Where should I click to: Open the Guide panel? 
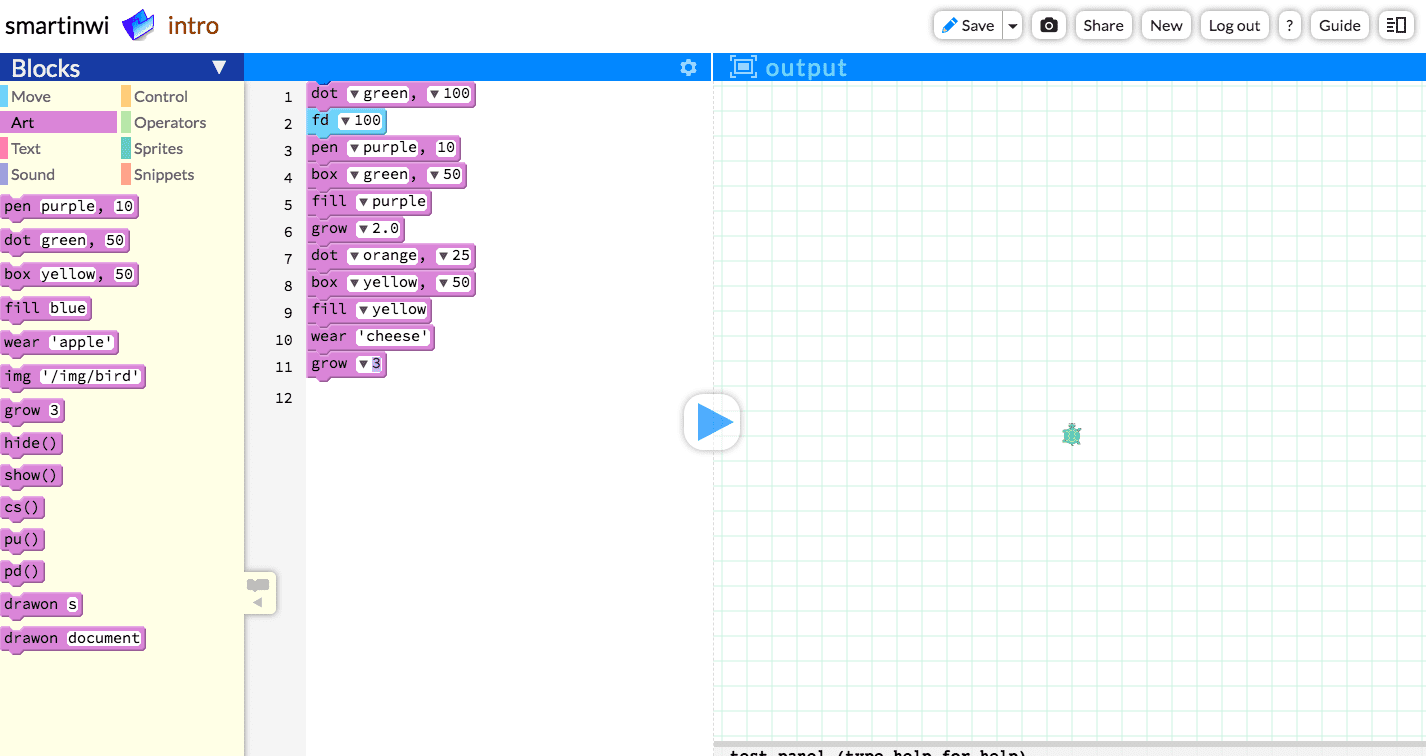tap(1340, 26)
